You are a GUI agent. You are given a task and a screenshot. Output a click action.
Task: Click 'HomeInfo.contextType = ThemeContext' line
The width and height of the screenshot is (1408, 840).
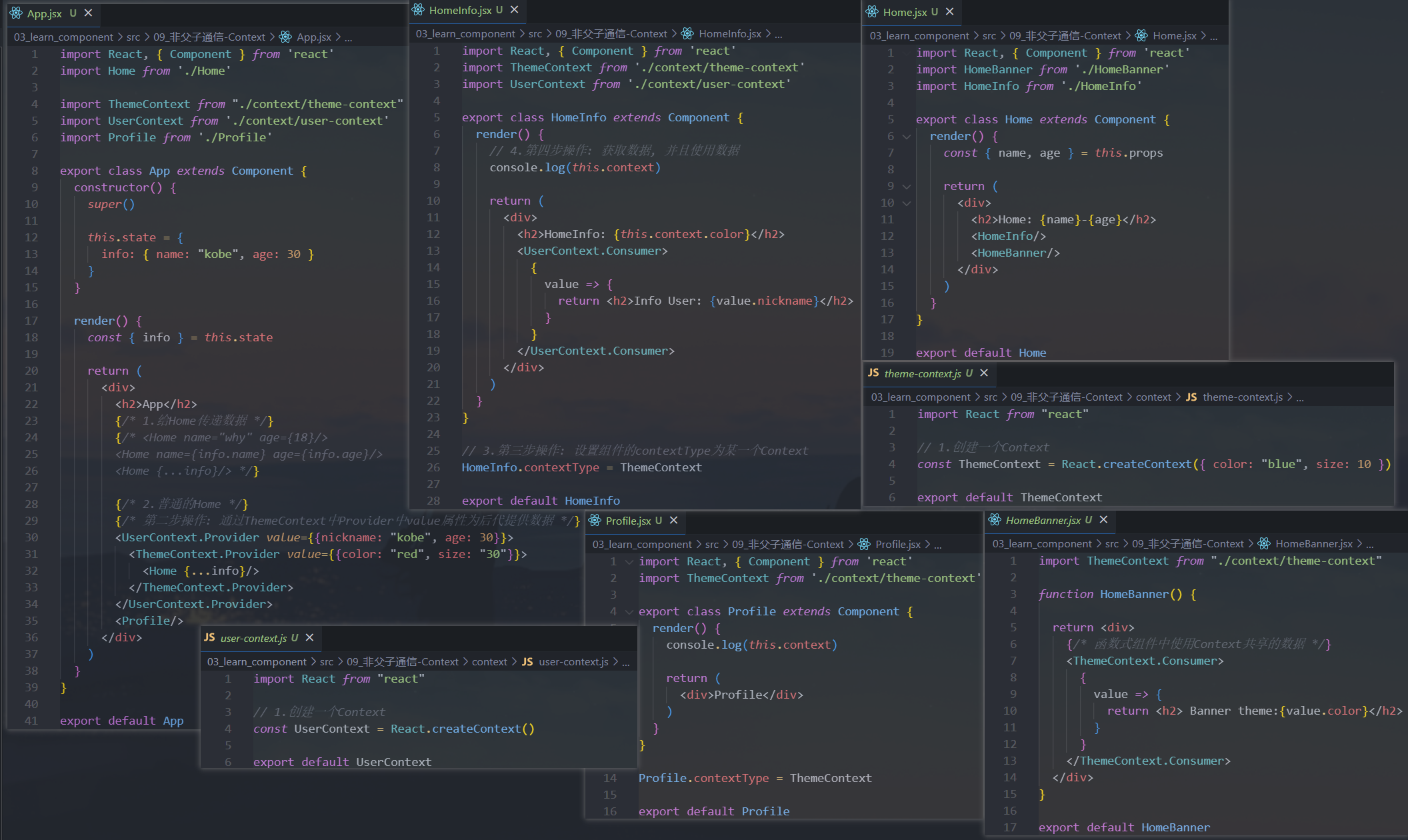click(581, 467)
